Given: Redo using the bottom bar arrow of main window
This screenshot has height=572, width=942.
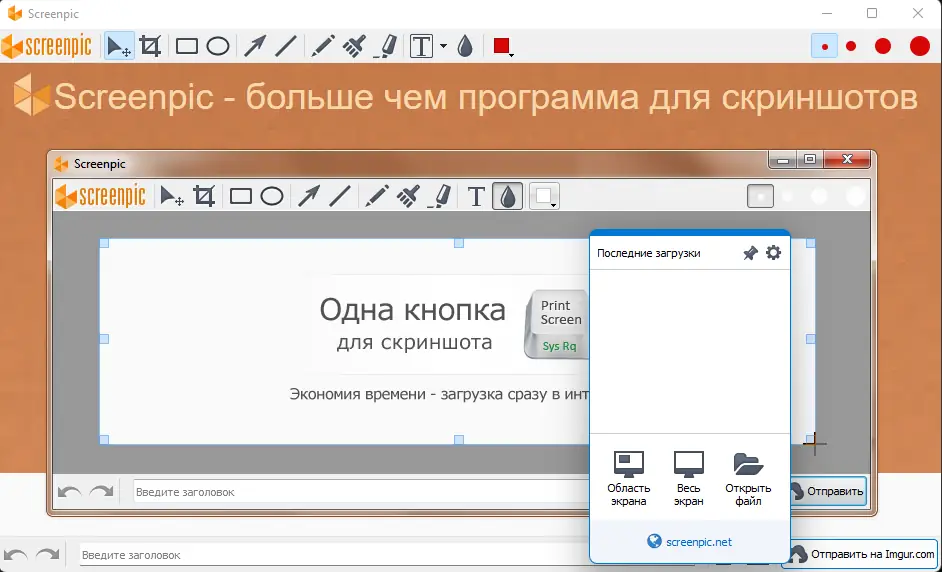Looking at the screenshot, I should point(47,555).
